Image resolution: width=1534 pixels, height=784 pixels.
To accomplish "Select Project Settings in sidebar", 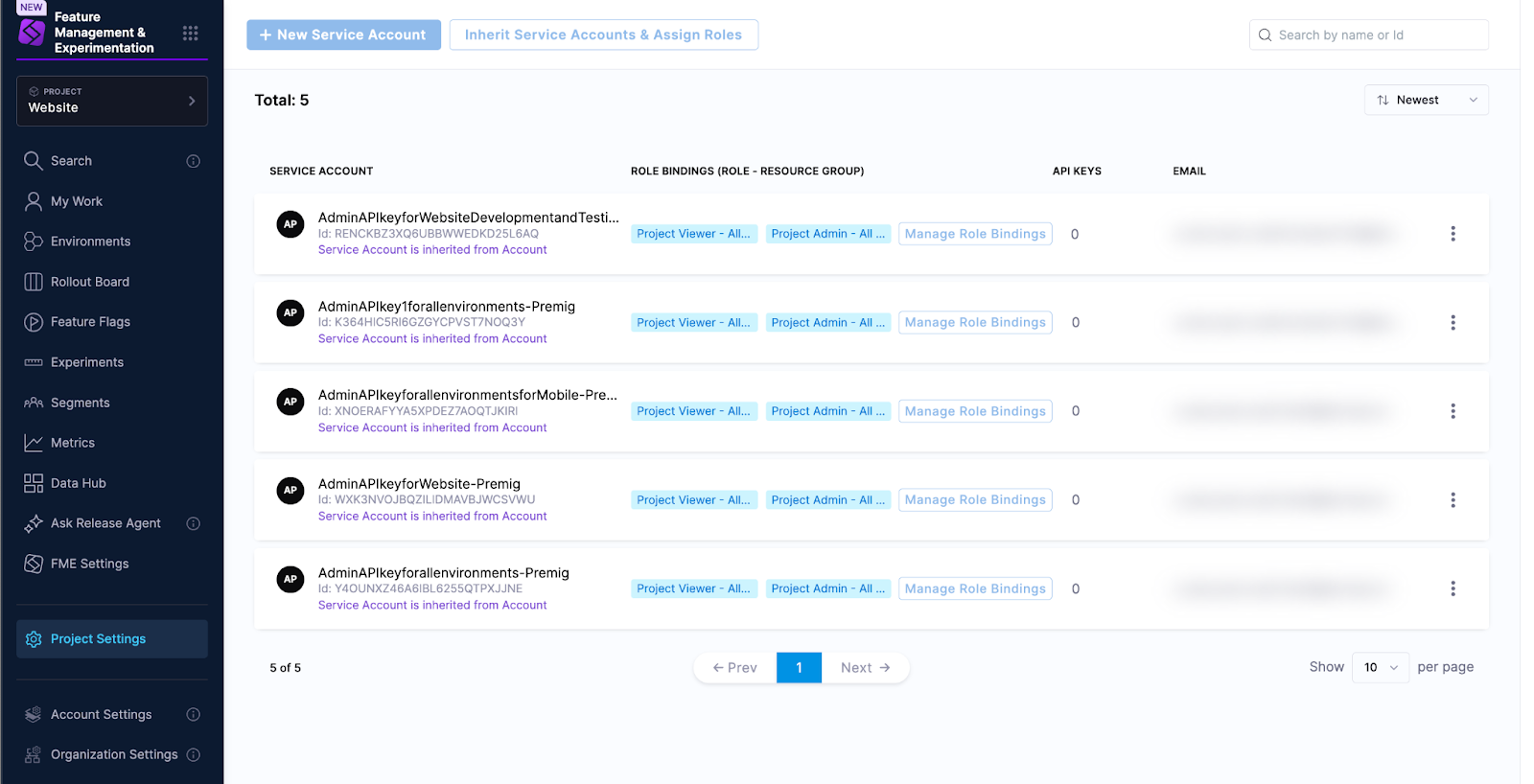I will click(x=98, y=639).
